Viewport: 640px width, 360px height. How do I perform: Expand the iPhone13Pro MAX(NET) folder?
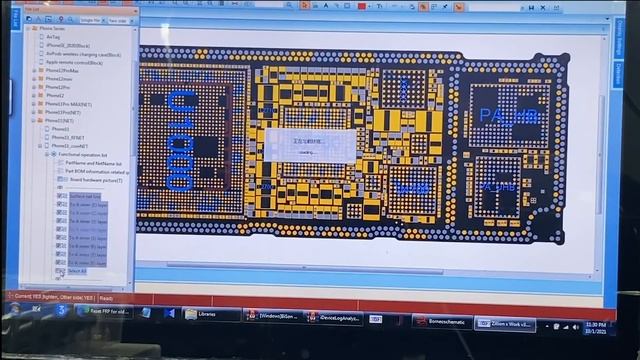pyautogui.click(x=34, y=104)
